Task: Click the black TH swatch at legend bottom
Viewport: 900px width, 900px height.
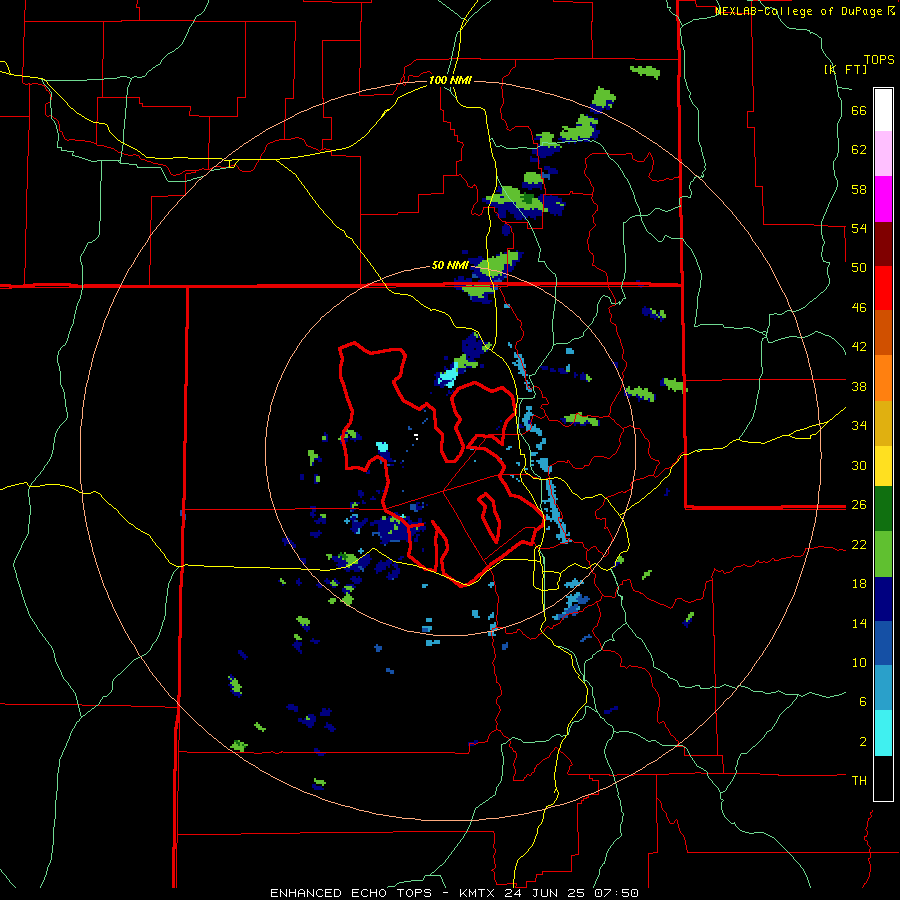Action: tap(883, 778)
